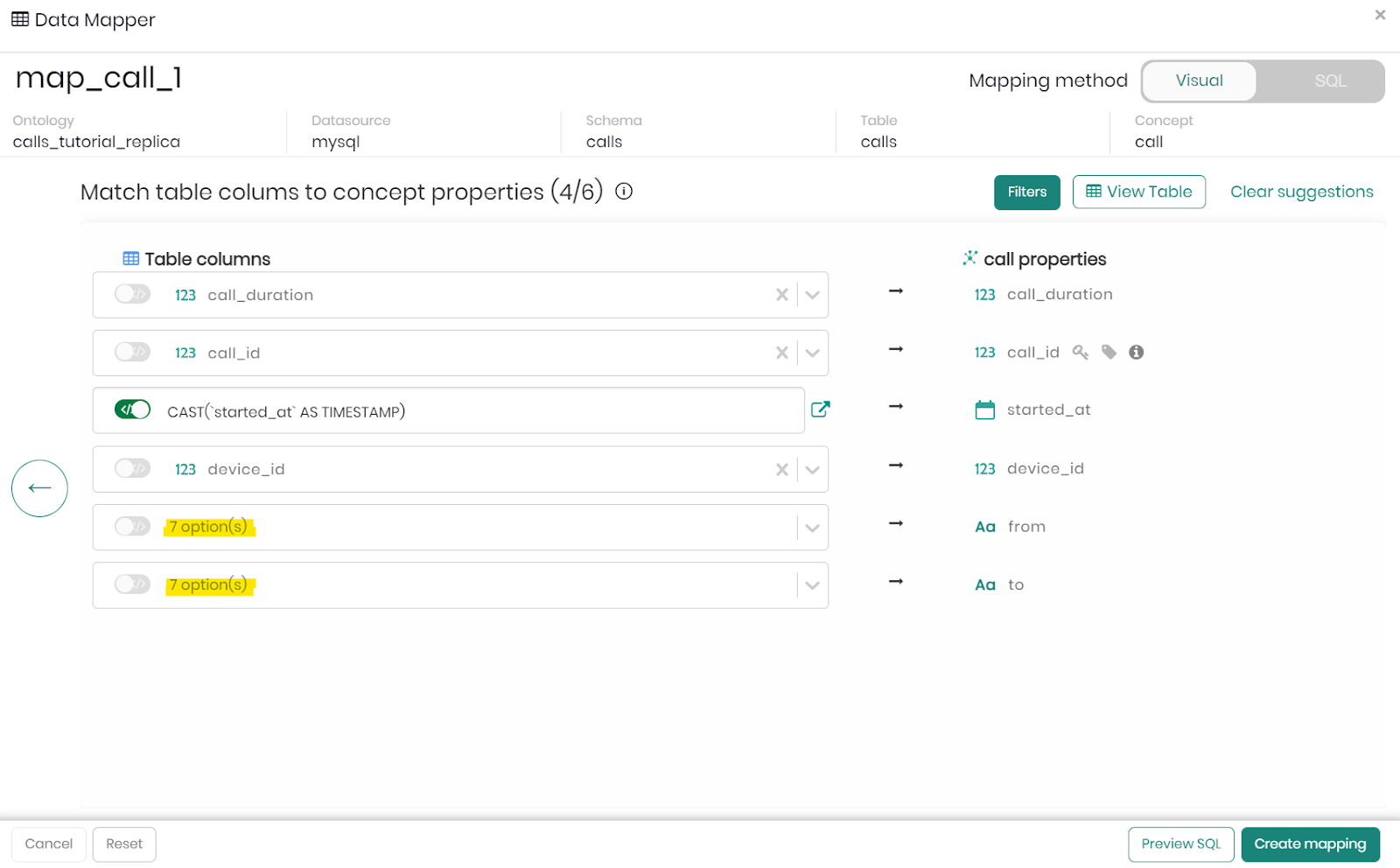1400x868 pixels.
Task: Expand dropdown for the 'from' property column
Action: (x=812, y=528)
